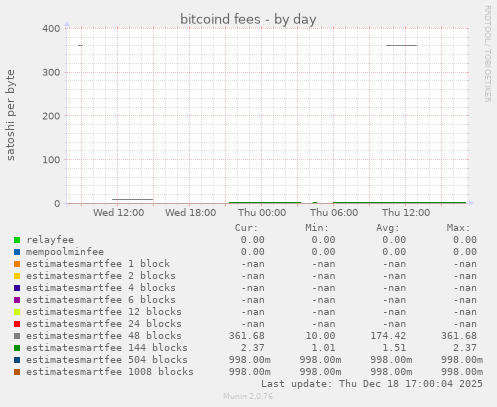Click the estimatesmartfee 2 blocks yellow swatch
Image resolution: width=497 pixels, height=407 pixels.
coord(17,276)
